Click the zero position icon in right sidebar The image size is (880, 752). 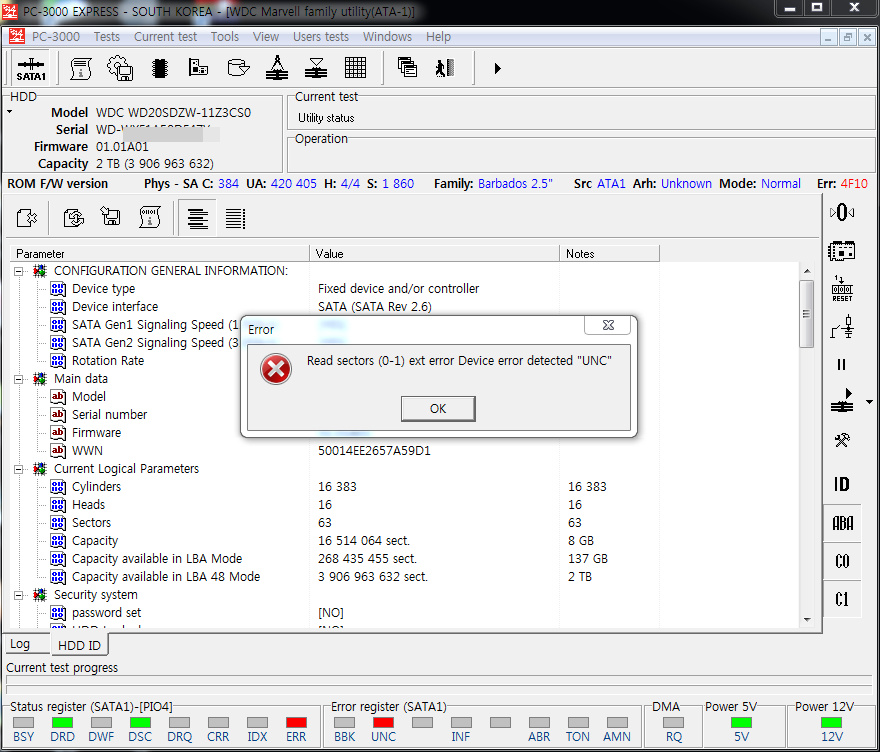(x=842, y=212)
